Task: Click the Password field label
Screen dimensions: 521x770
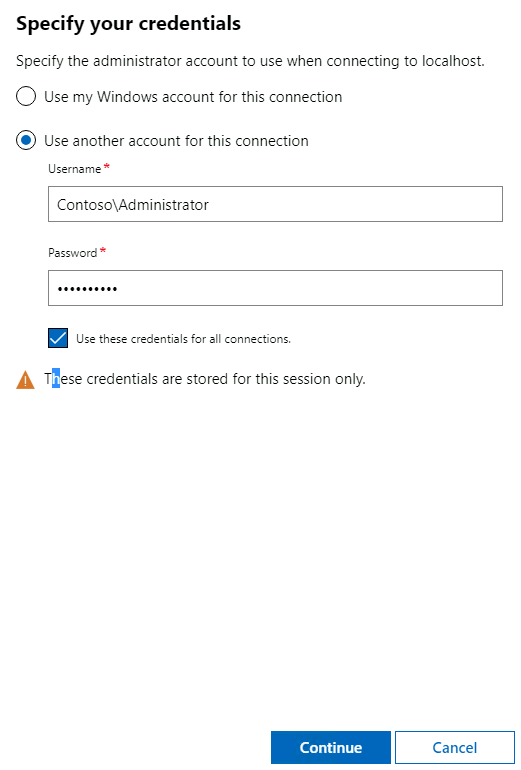Action: click(x=73, y=253)
